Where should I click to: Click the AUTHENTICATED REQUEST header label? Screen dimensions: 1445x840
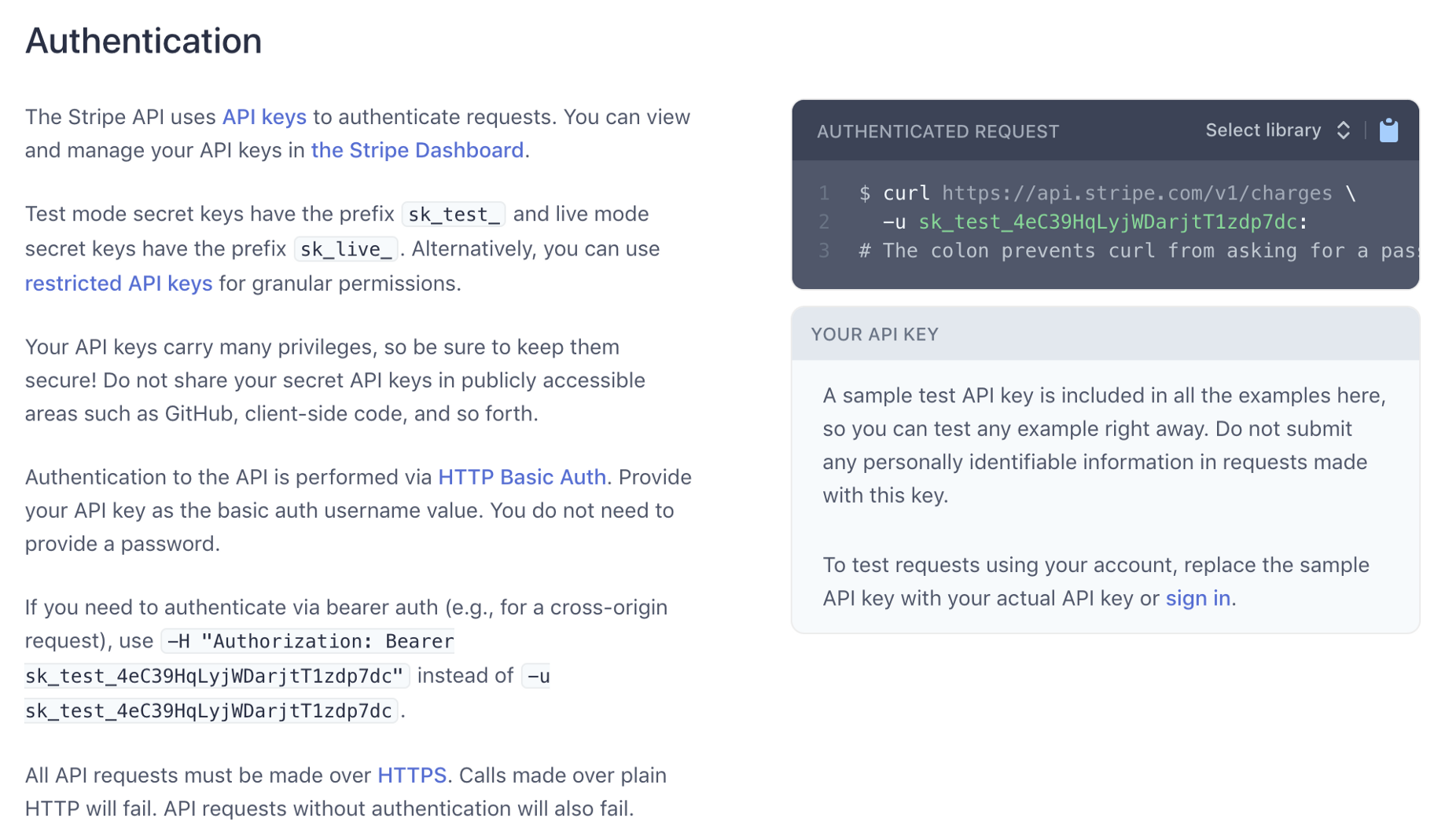[937, 131]
